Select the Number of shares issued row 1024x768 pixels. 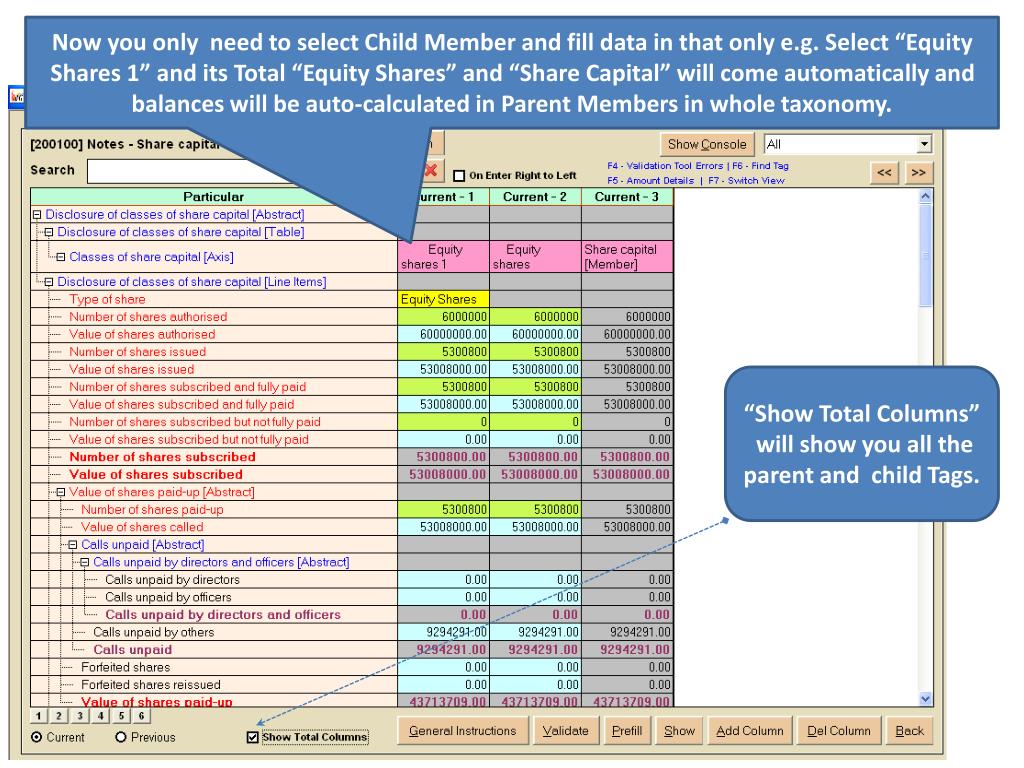coord(214,352)
